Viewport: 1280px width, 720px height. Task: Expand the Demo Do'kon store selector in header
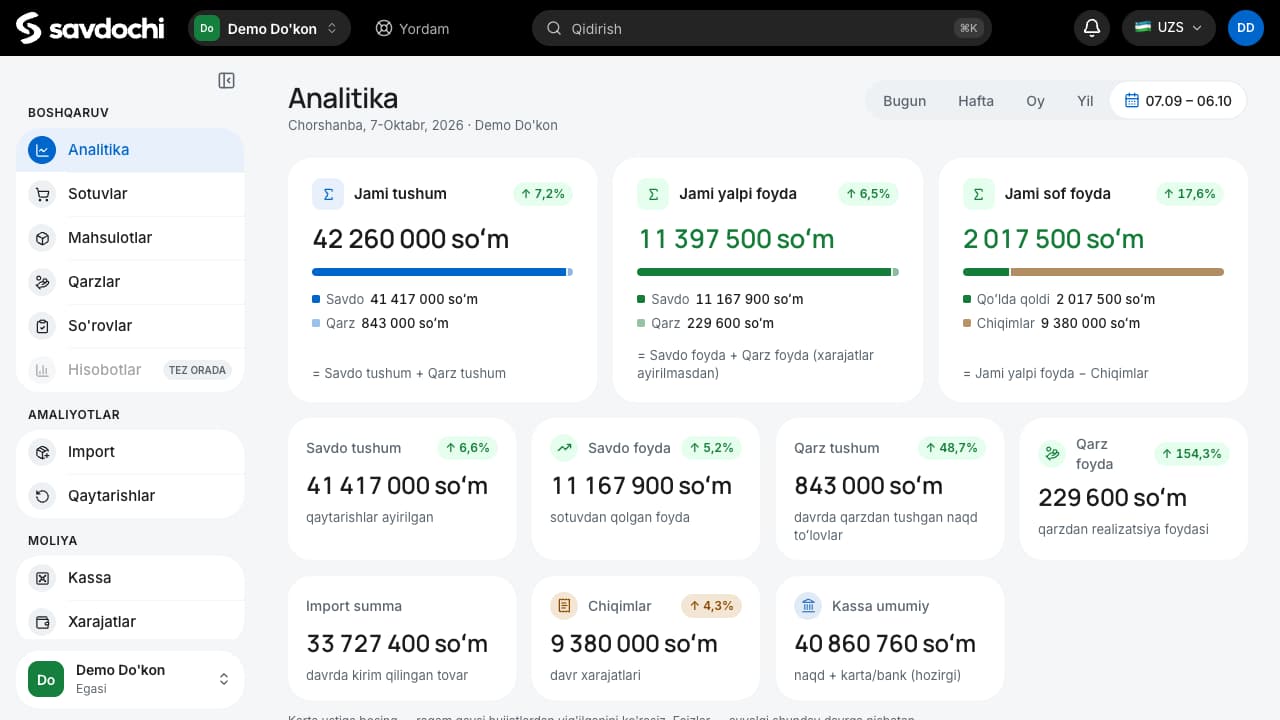tap(270, 28)
